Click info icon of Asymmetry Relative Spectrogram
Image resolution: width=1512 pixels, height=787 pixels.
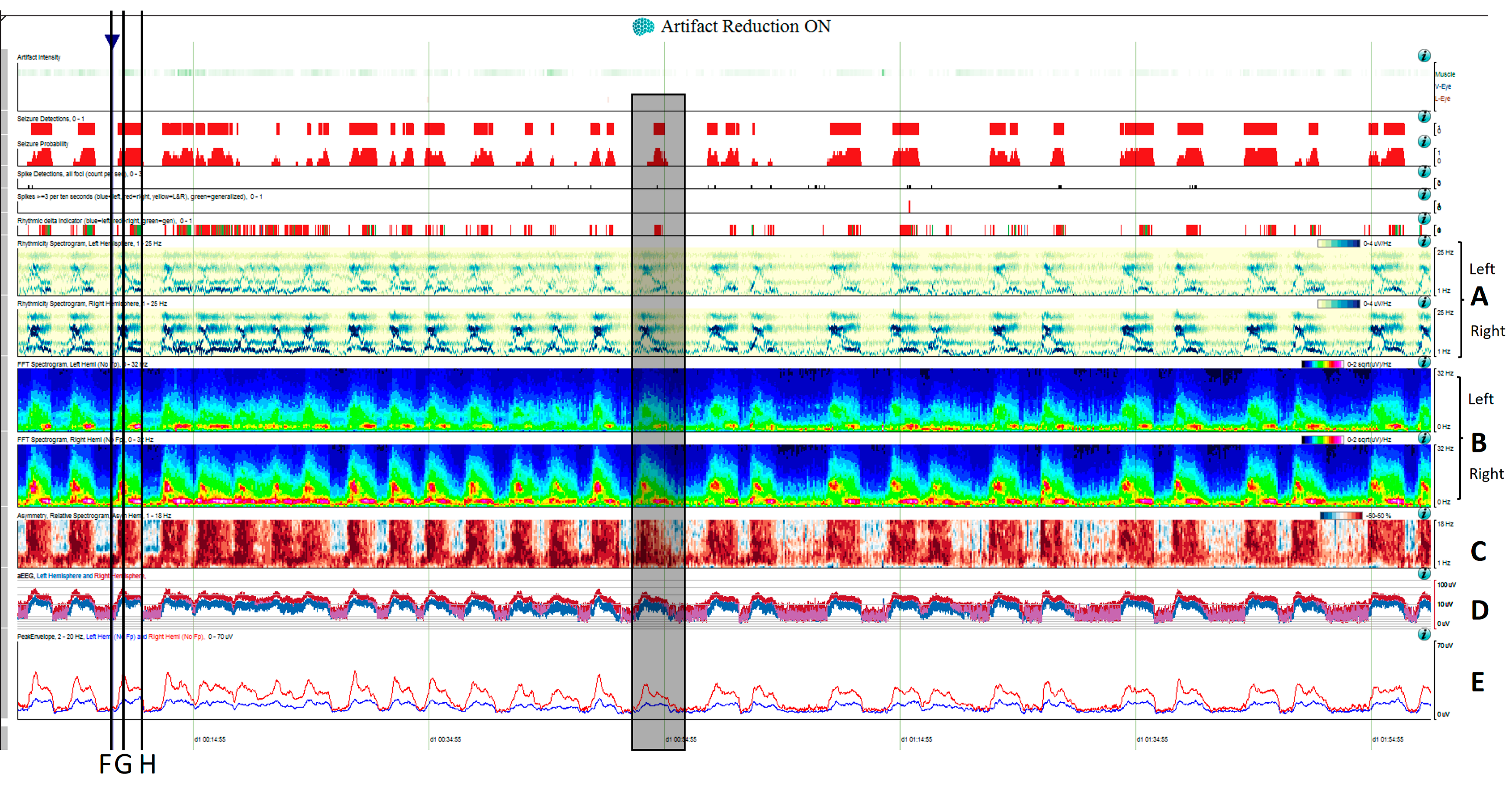click(1424, 514)
